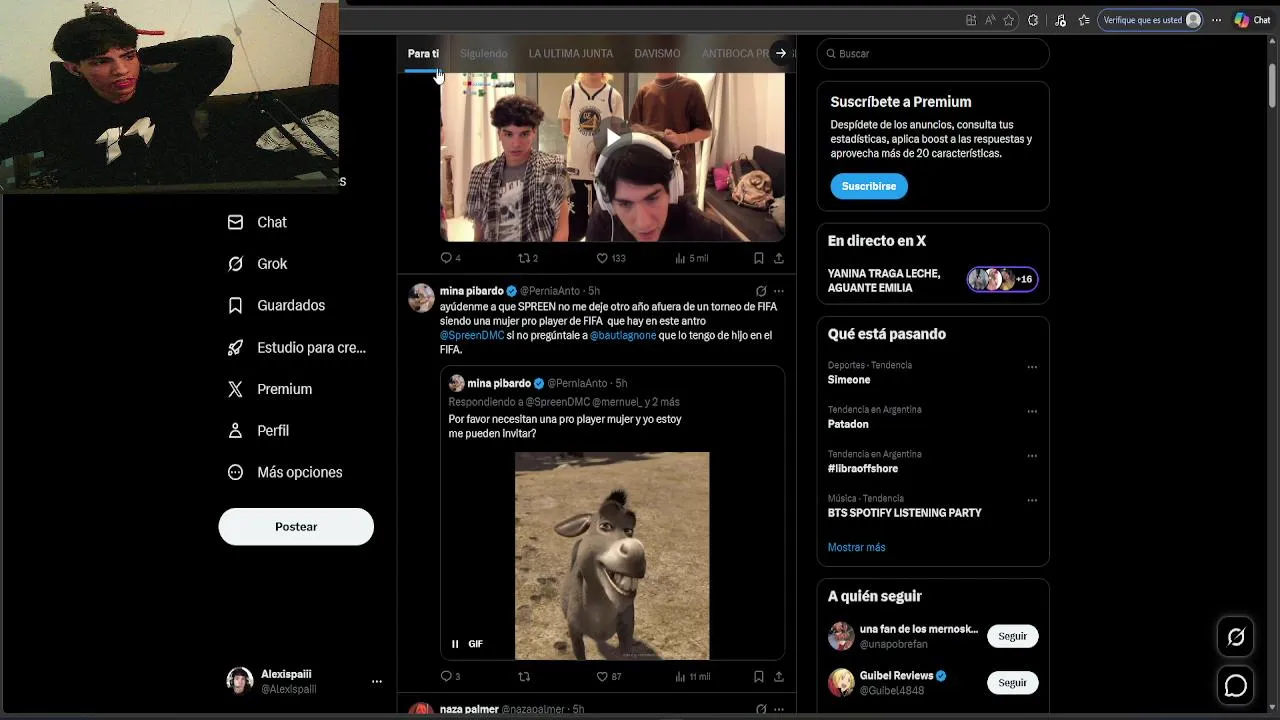The width and height of the screenshot is (1280, 720).
Task: Switch to the Siguiendo tab
Action: pos(484,53)
